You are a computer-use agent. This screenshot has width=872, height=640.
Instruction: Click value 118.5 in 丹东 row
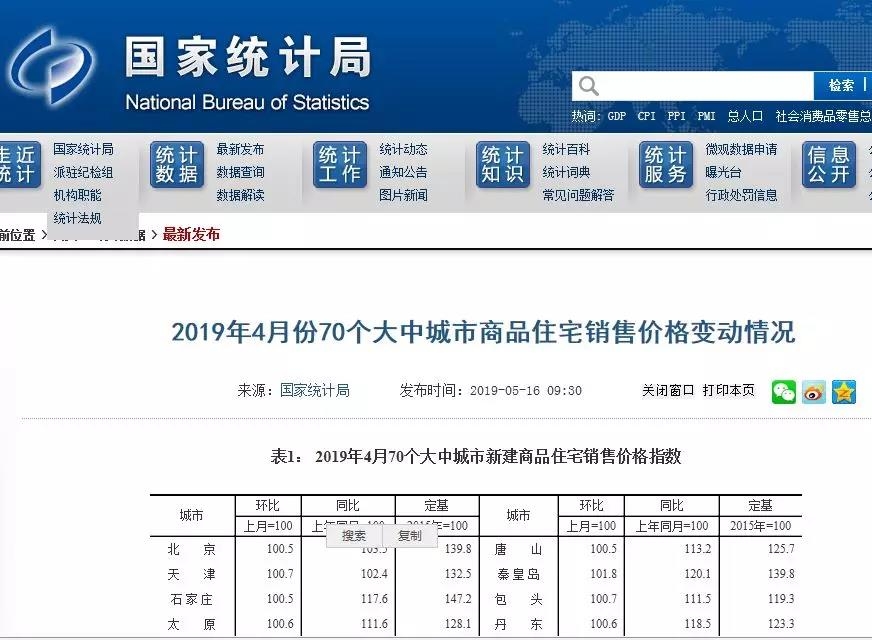point(697,624)
